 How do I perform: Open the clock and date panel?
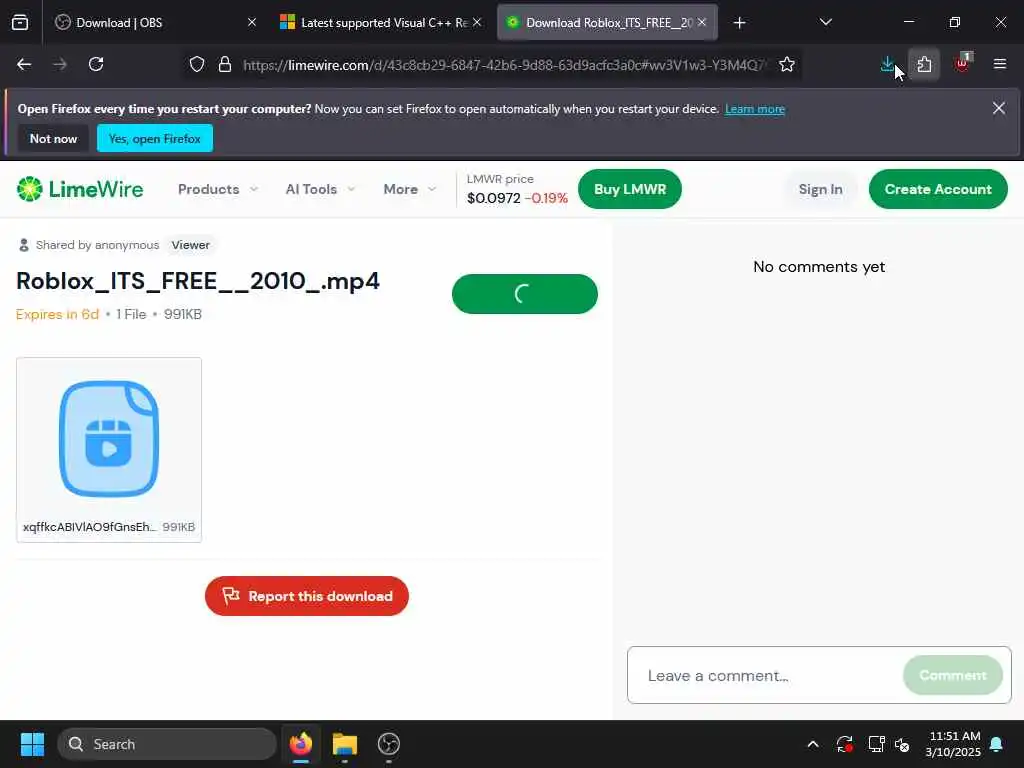pos(953,744)
